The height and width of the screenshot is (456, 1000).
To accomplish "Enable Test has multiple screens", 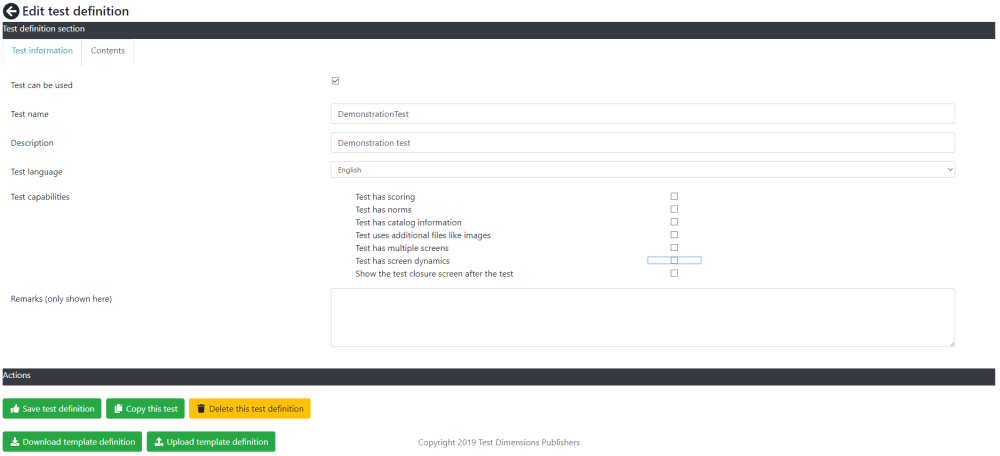I will 674,247.
